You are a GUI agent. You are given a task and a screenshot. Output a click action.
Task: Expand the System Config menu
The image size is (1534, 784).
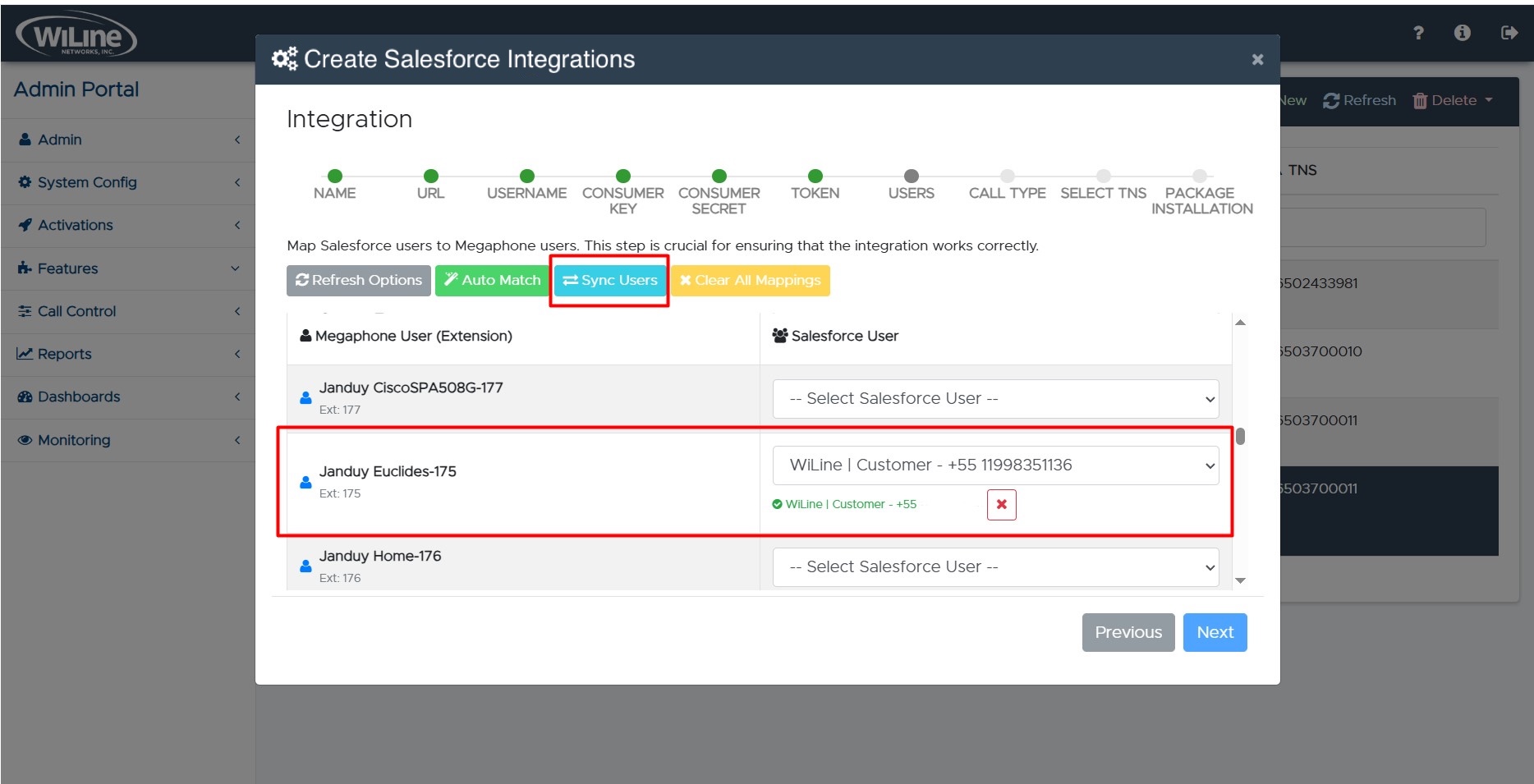click(127, 182)
